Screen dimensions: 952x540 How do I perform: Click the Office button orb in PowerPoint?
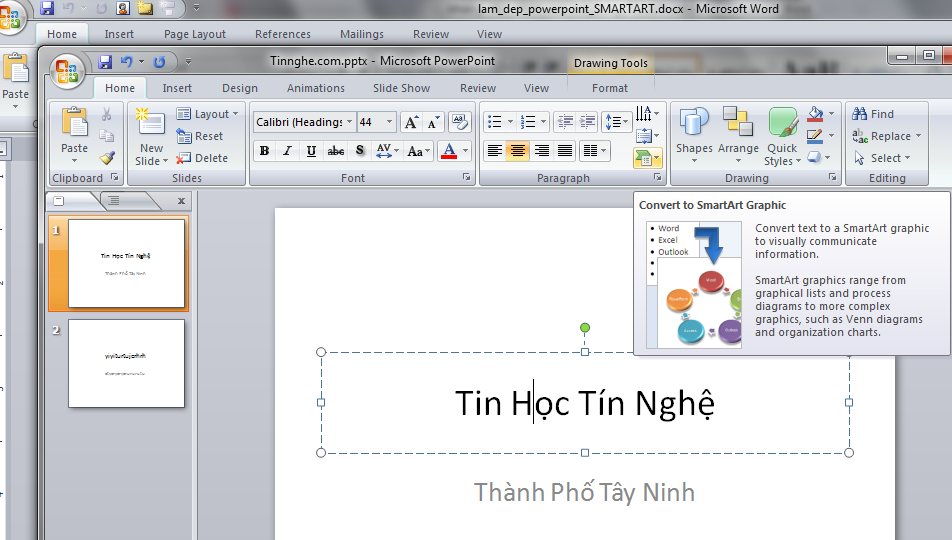68,71
